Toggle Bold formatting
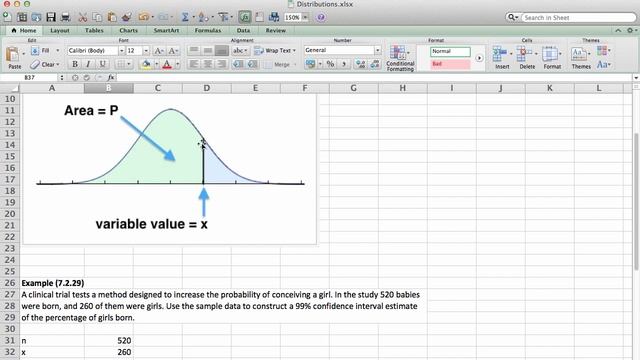The image size is (640, 360). (x=75, y=64)
